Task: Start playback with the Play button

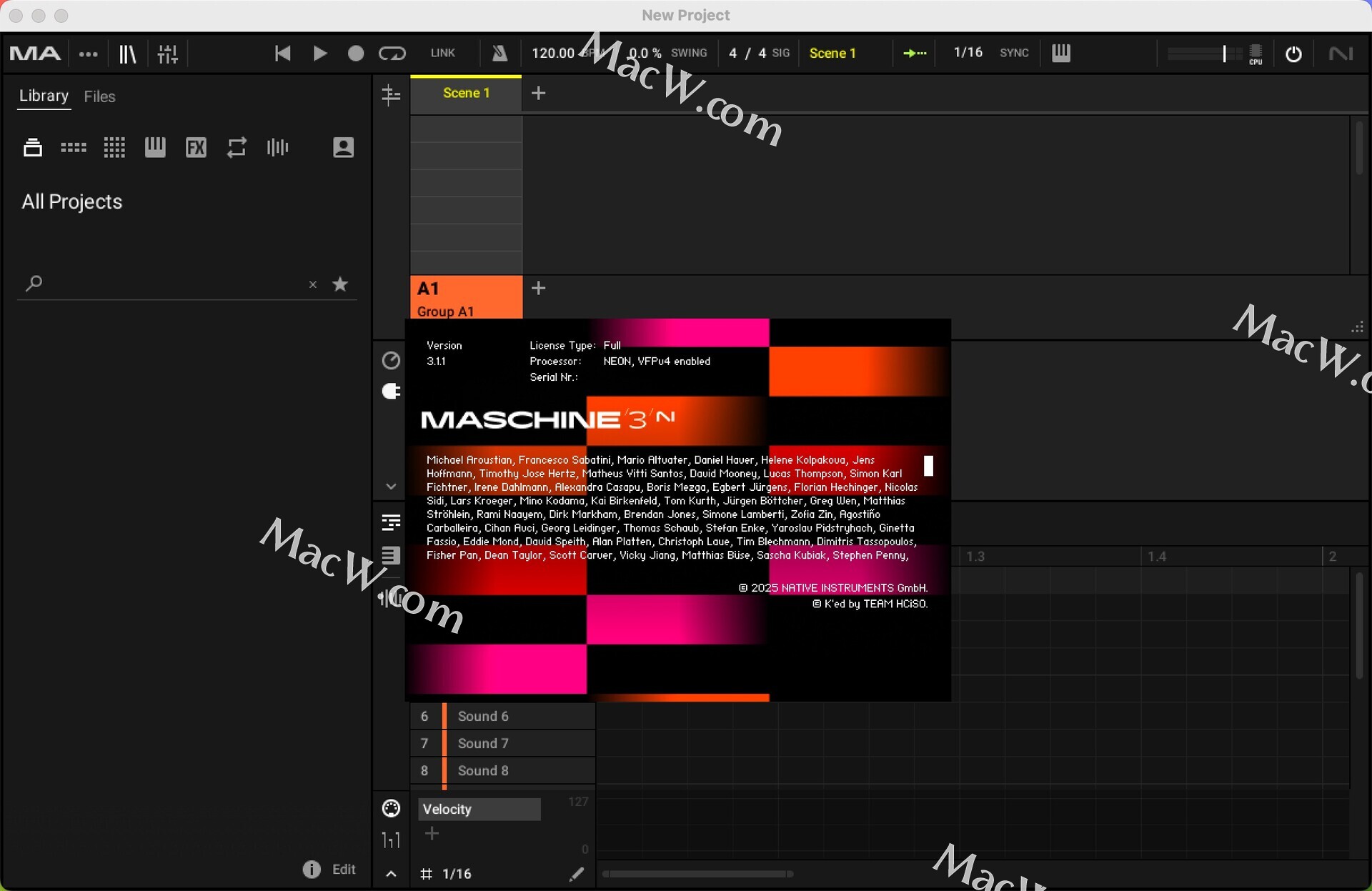Action: [x=319, y=54]
